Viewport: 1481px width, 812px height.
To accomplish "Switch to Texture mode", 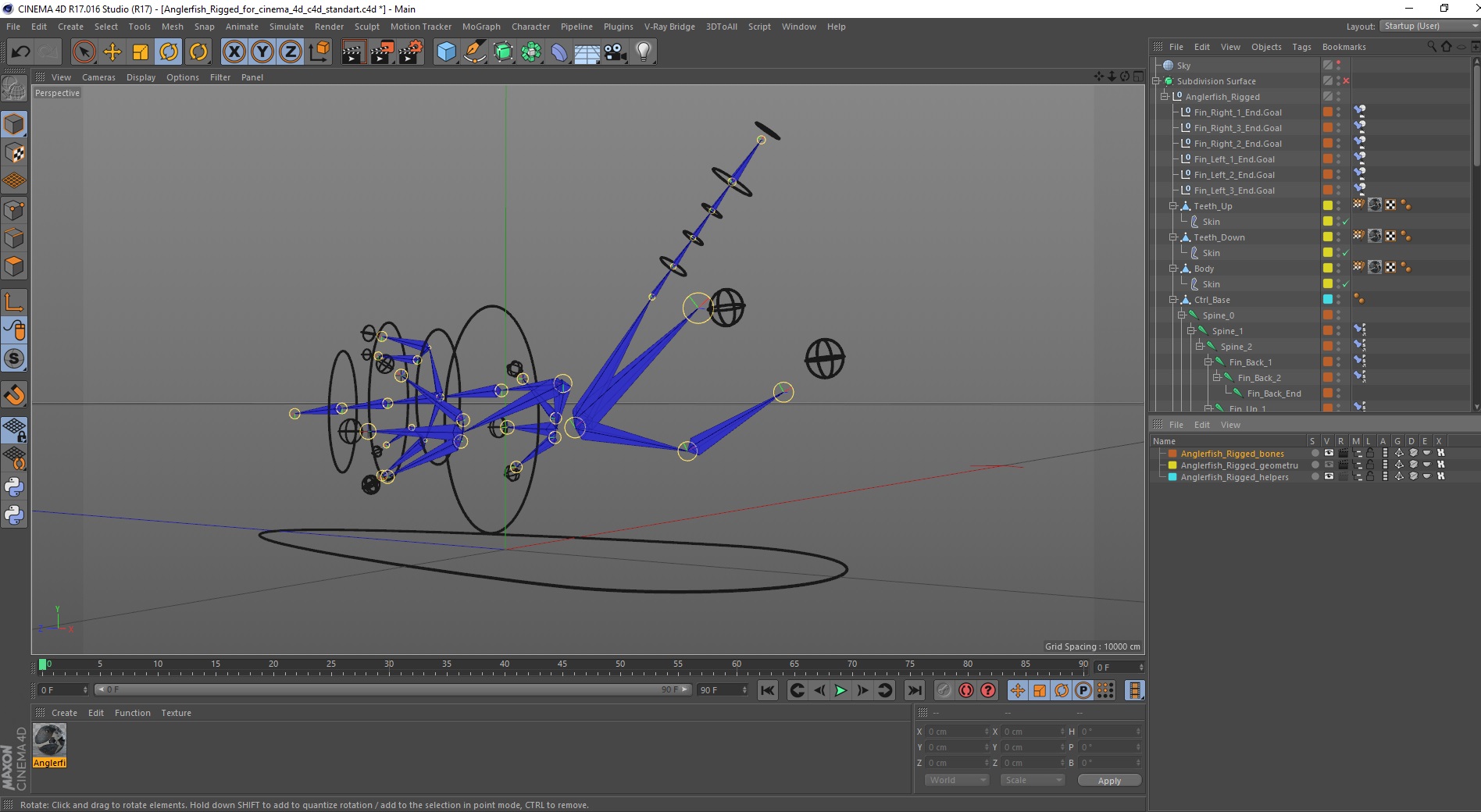I will pyautogui.click(x=14, y=153).
